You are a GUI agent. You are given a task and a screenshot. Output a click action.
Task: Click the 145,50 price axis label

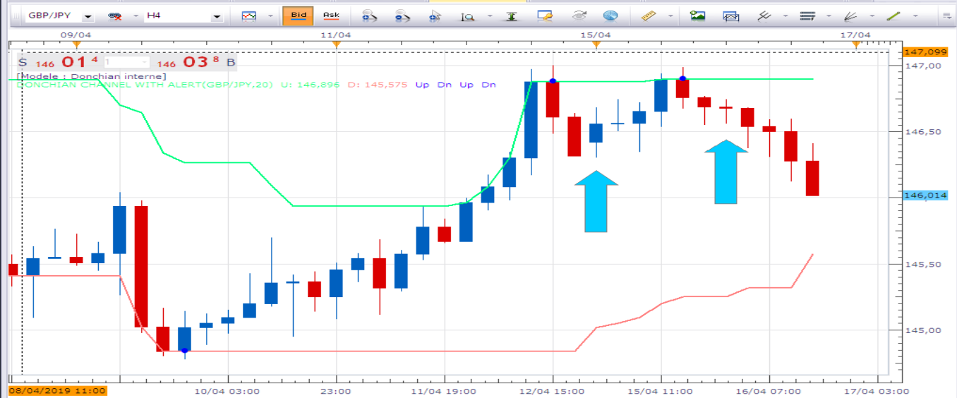[x=922, y=264]
